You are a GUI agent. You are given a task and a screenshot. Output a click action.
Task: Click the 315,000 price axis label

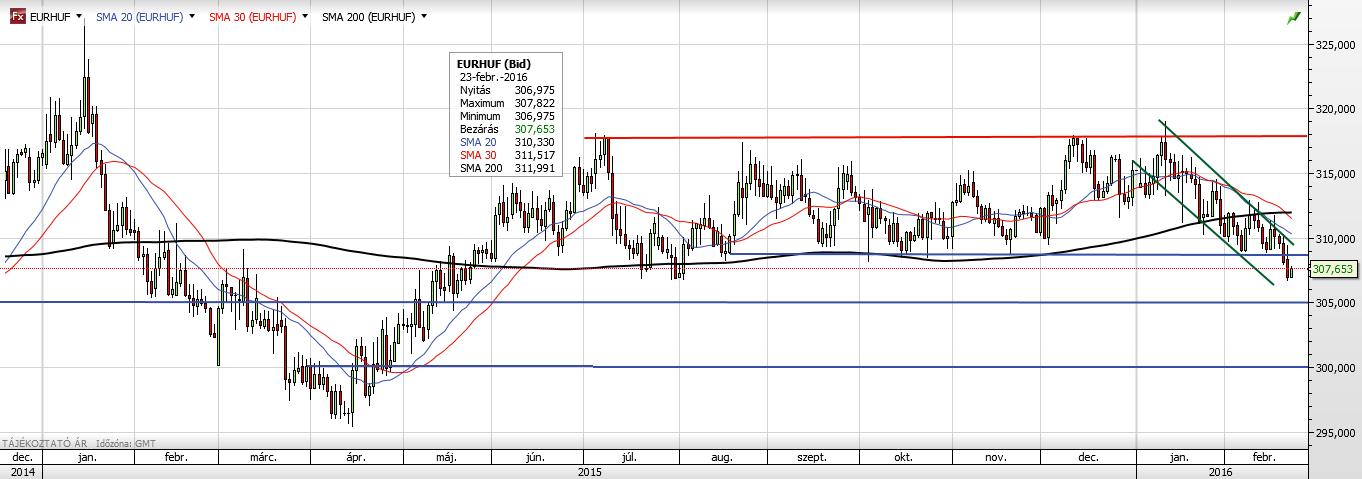click(x=1335, y=175)
